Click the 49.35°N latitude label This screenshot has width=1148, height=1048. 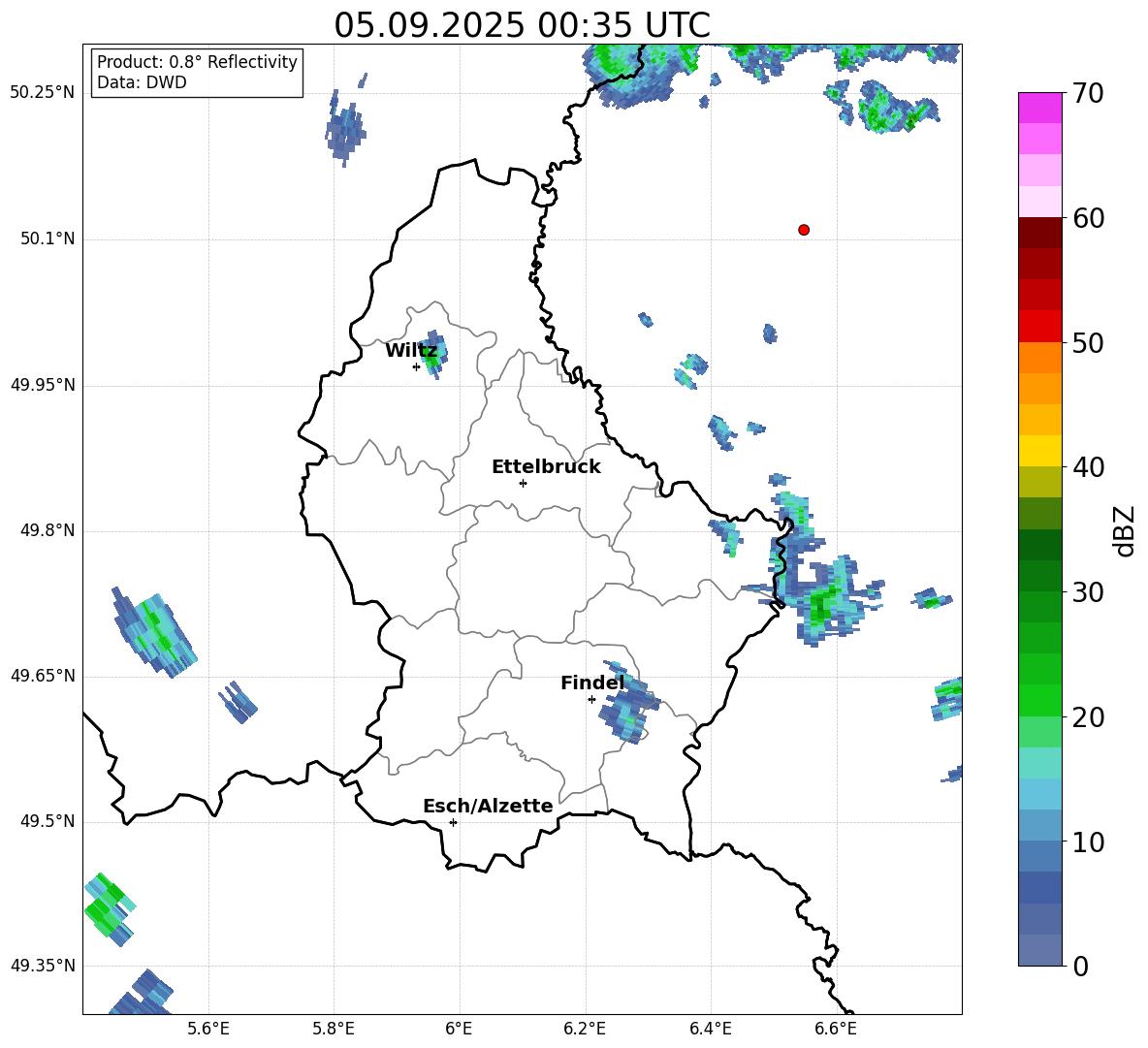point(43,966)
